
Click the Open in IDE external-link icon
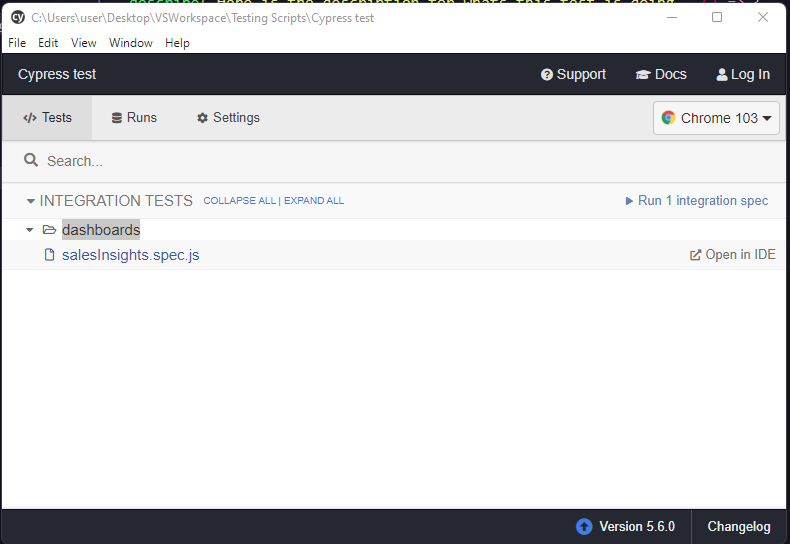[696, 255]
